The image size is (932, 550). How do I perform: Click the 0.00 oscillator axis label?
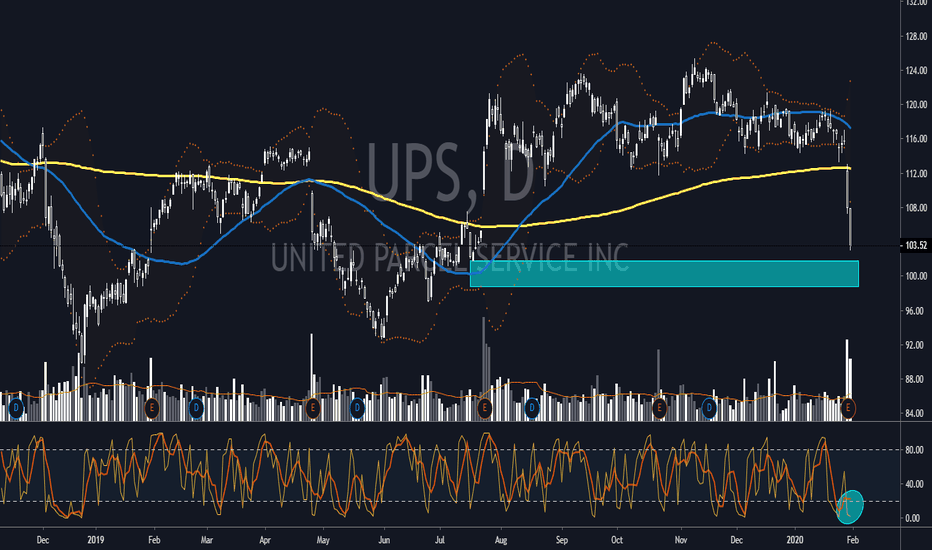(x=912, y=518)
